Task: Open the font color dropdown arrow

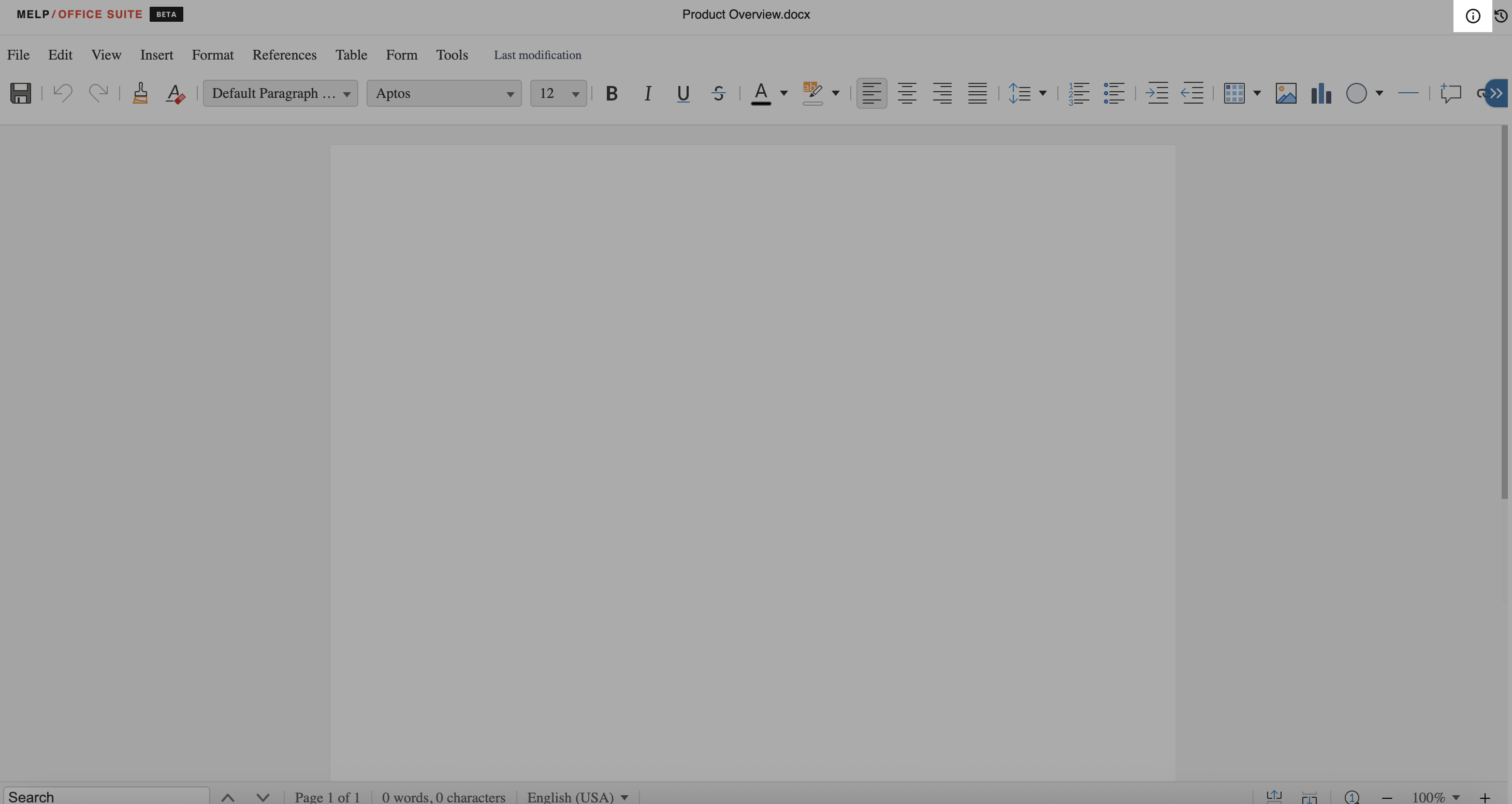Action: pos(783,93)
